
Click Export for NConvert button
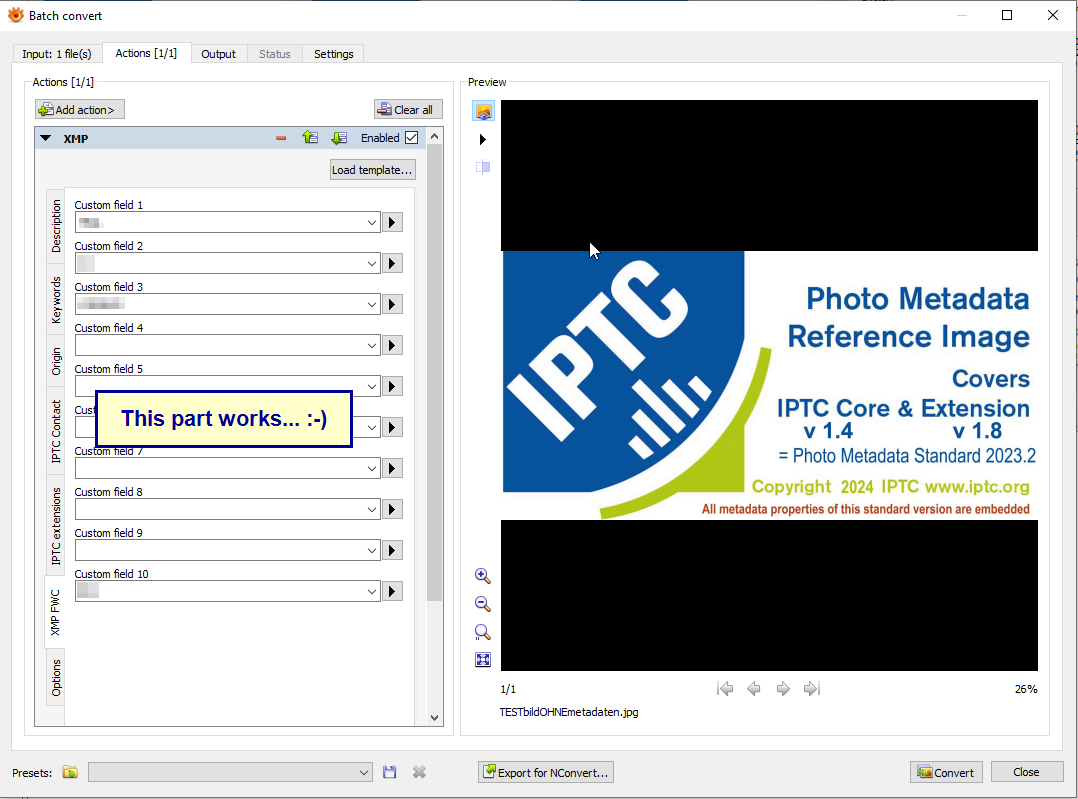pos(546,772)
